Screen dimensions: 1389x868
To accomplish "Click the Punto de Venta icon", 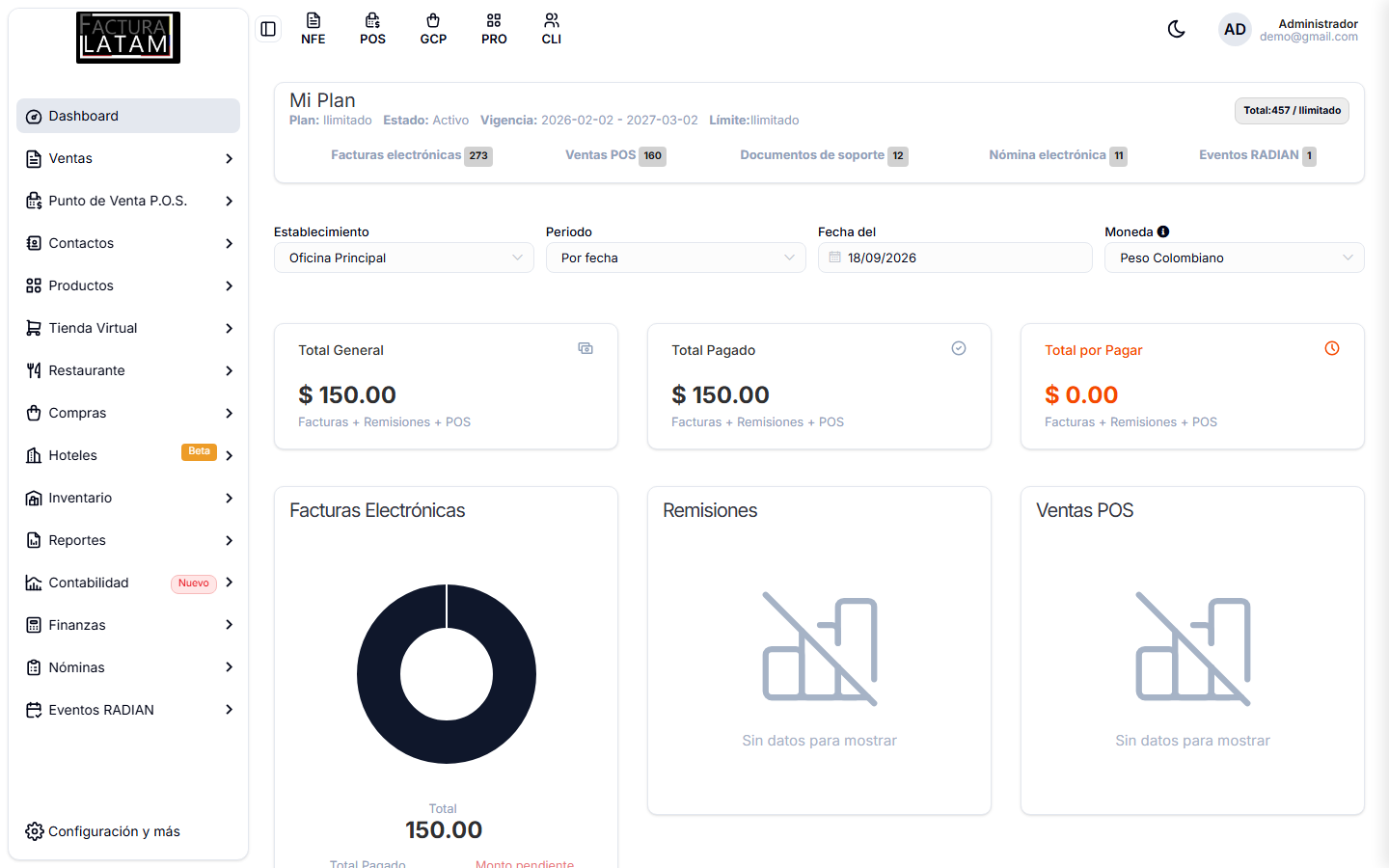I will [34, 201].
